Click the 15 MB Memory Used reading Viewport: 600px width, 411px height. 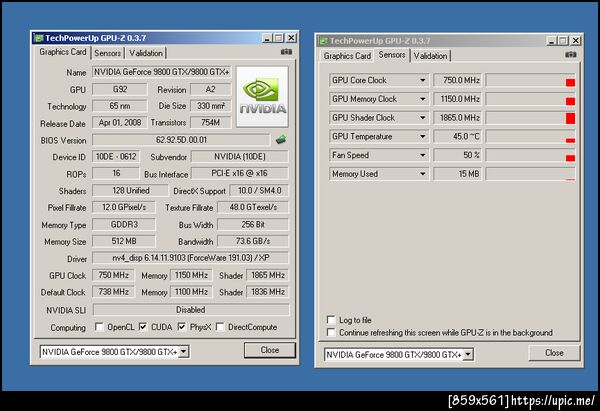tap(458, 174)
